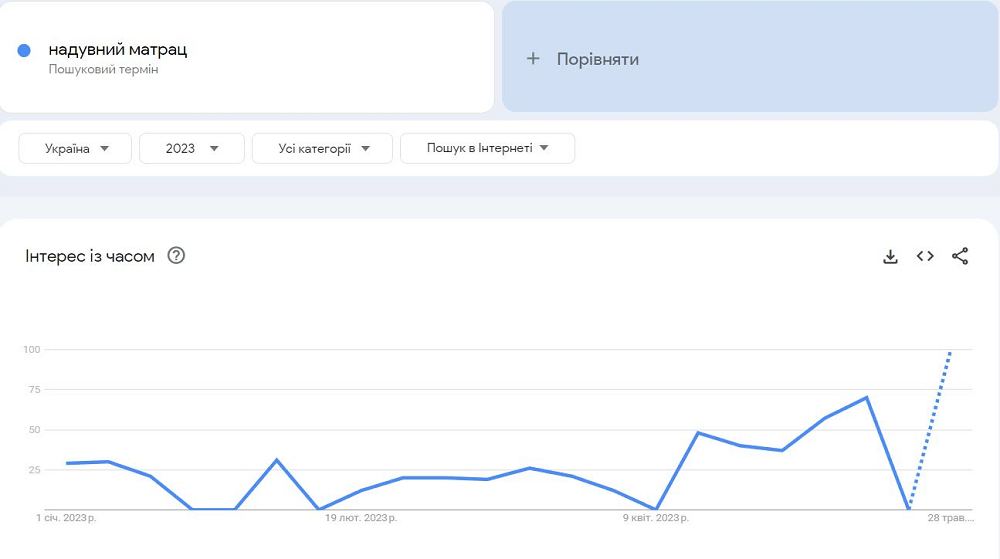Click the plus icon beside Порівняти

click(533, 59)
